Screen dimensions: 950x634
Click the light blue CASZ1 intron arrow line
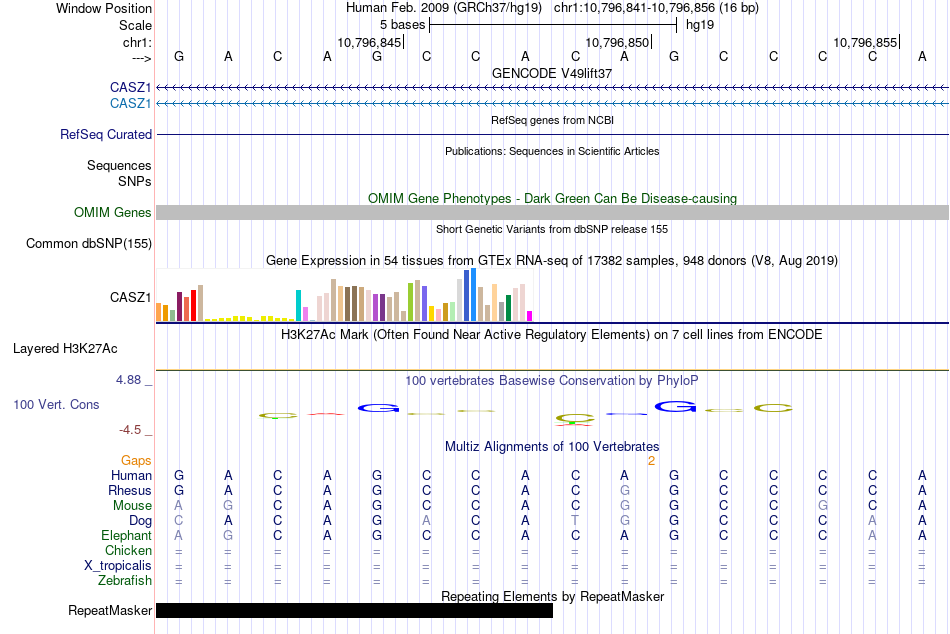[553, 104]
